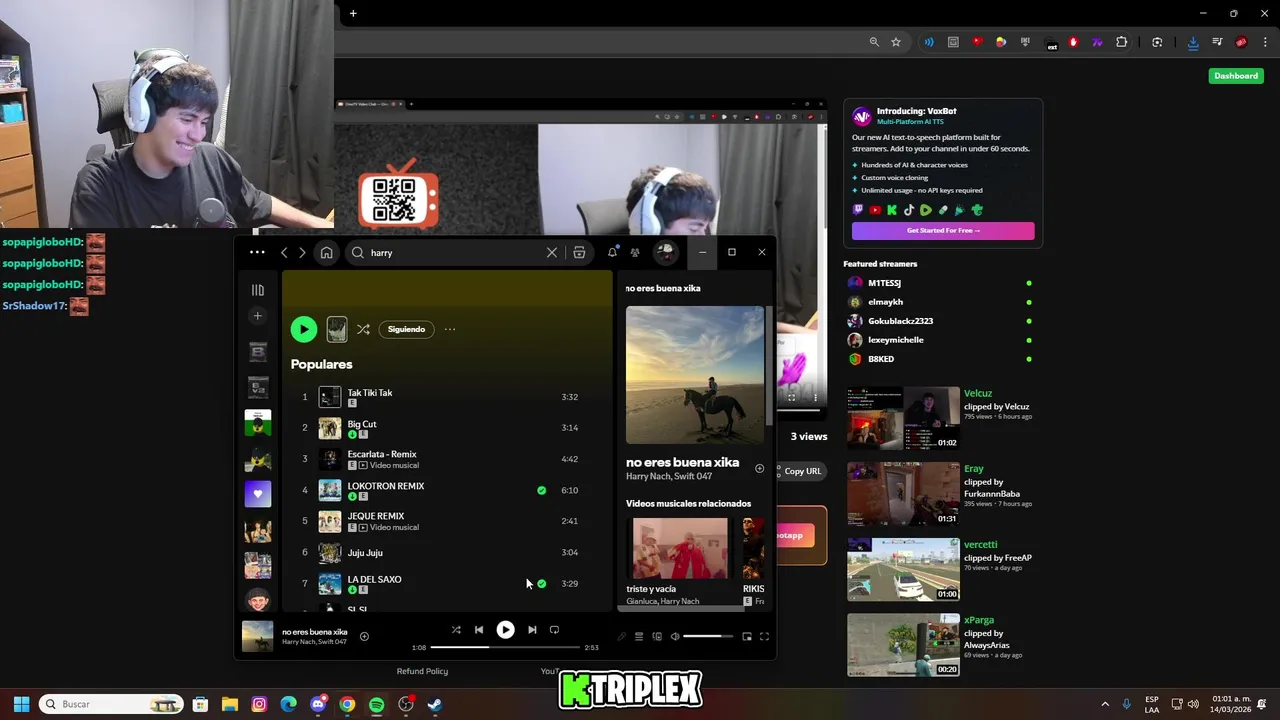This screenshot has width=1280, height=720.
Task: Open Liked Songs heart playlist in sidebar
Action: pyautogui.click(x=257, y=493)
